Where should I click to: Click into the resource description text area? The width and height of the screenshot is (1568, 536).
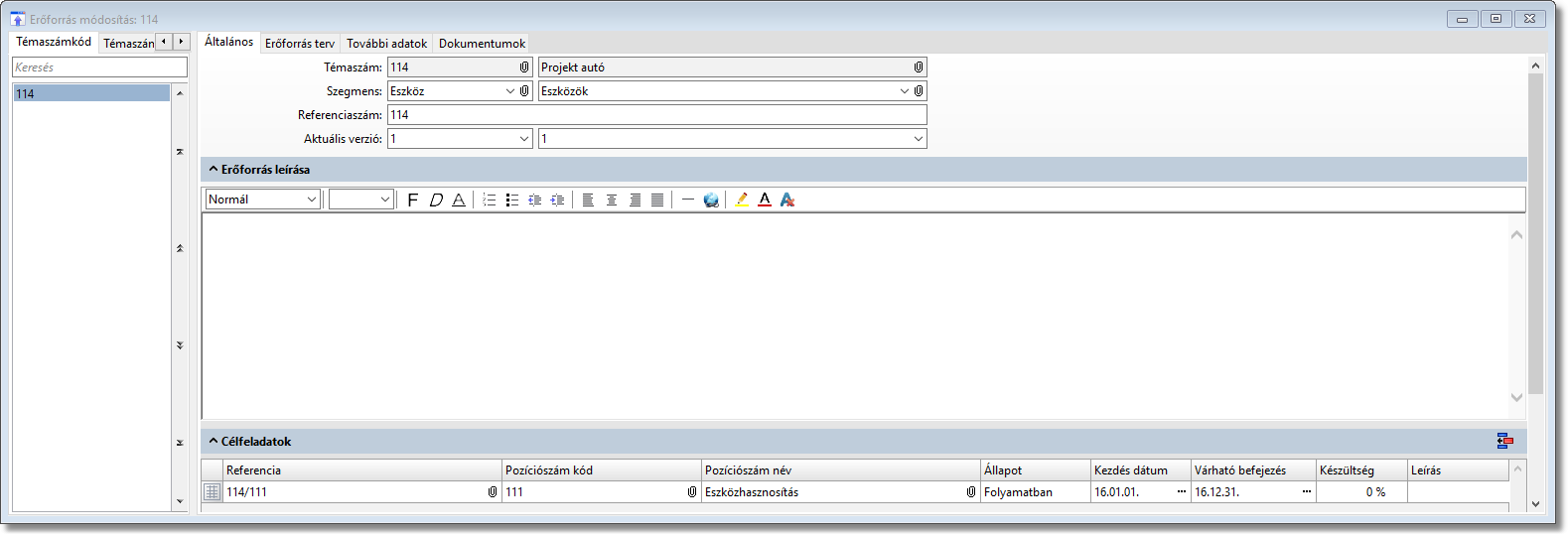(855, 316)
